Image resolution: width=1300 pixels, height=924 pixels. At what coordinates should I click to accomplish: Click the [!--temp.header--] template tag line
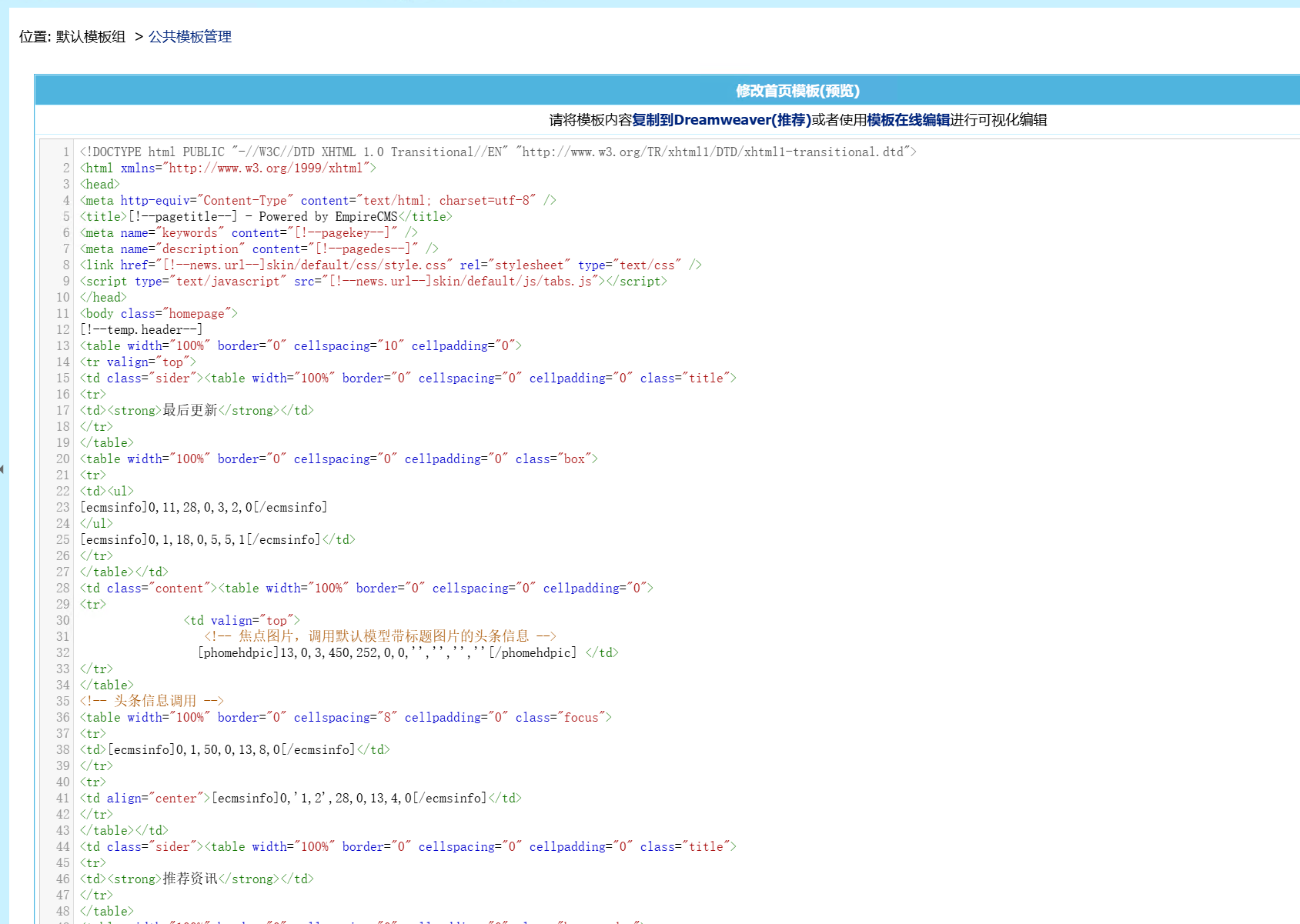142,330
